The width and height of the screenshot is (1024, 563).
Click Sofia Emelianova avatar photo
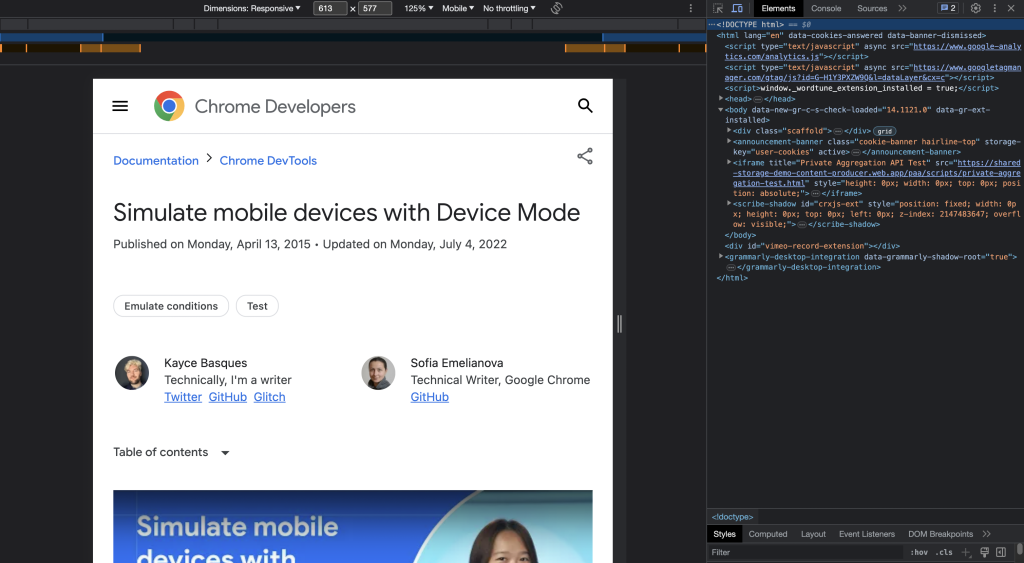[x=378, y=373]
